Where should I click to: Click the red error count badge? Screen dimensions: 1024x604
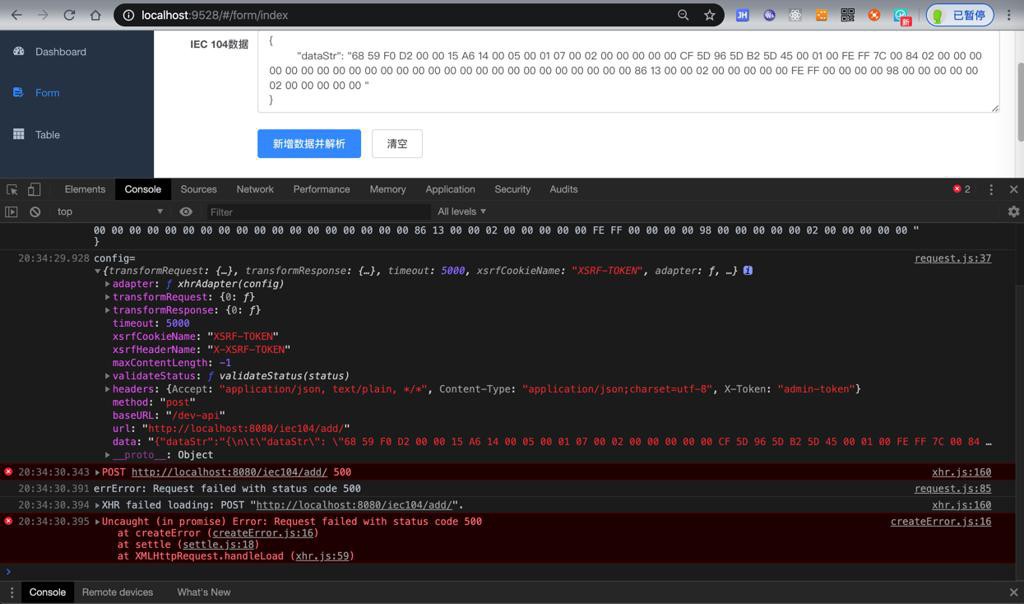point(961,189)
